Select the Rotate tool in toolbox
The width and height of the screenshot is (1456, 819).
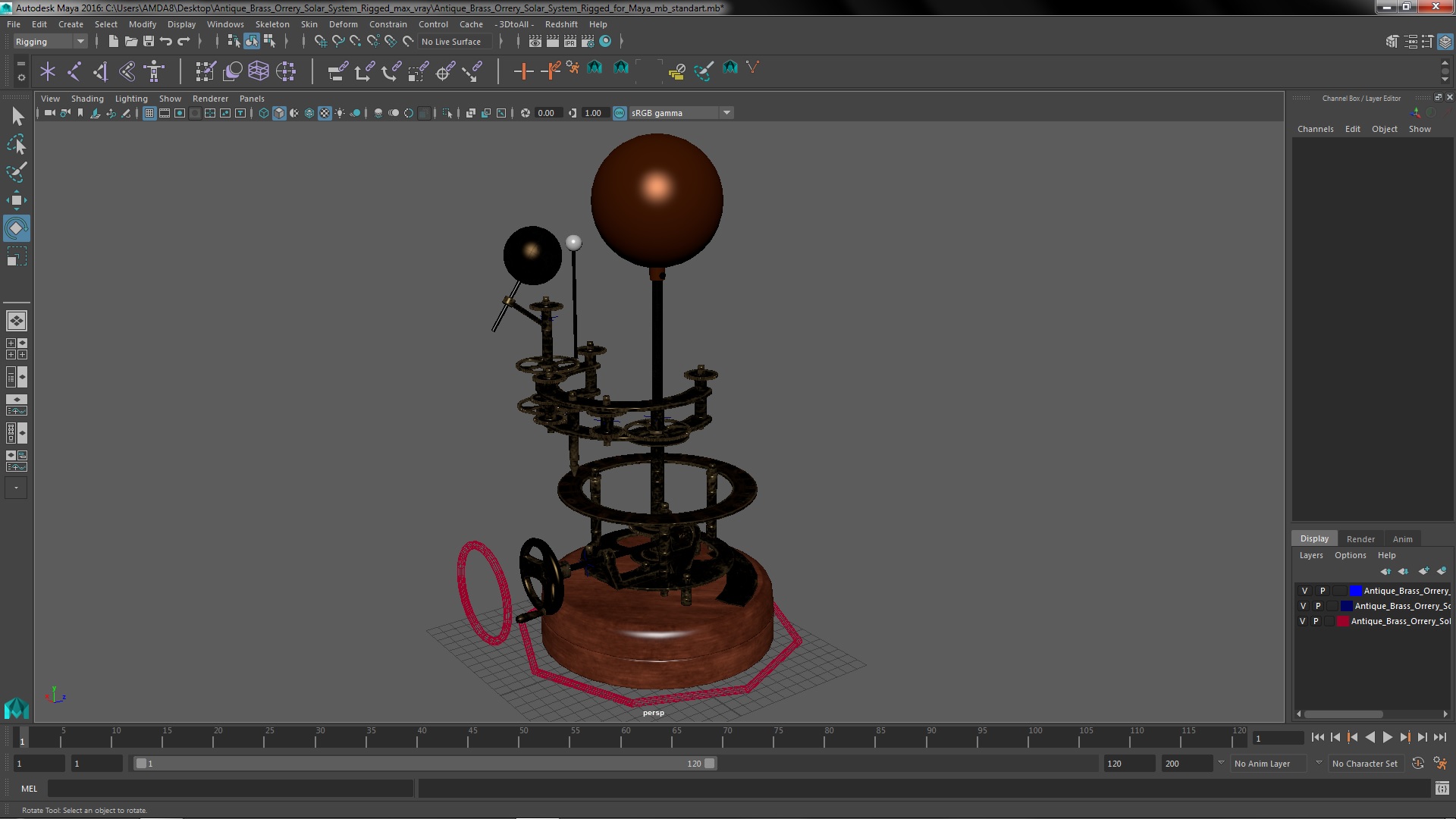tap(16, 228)
